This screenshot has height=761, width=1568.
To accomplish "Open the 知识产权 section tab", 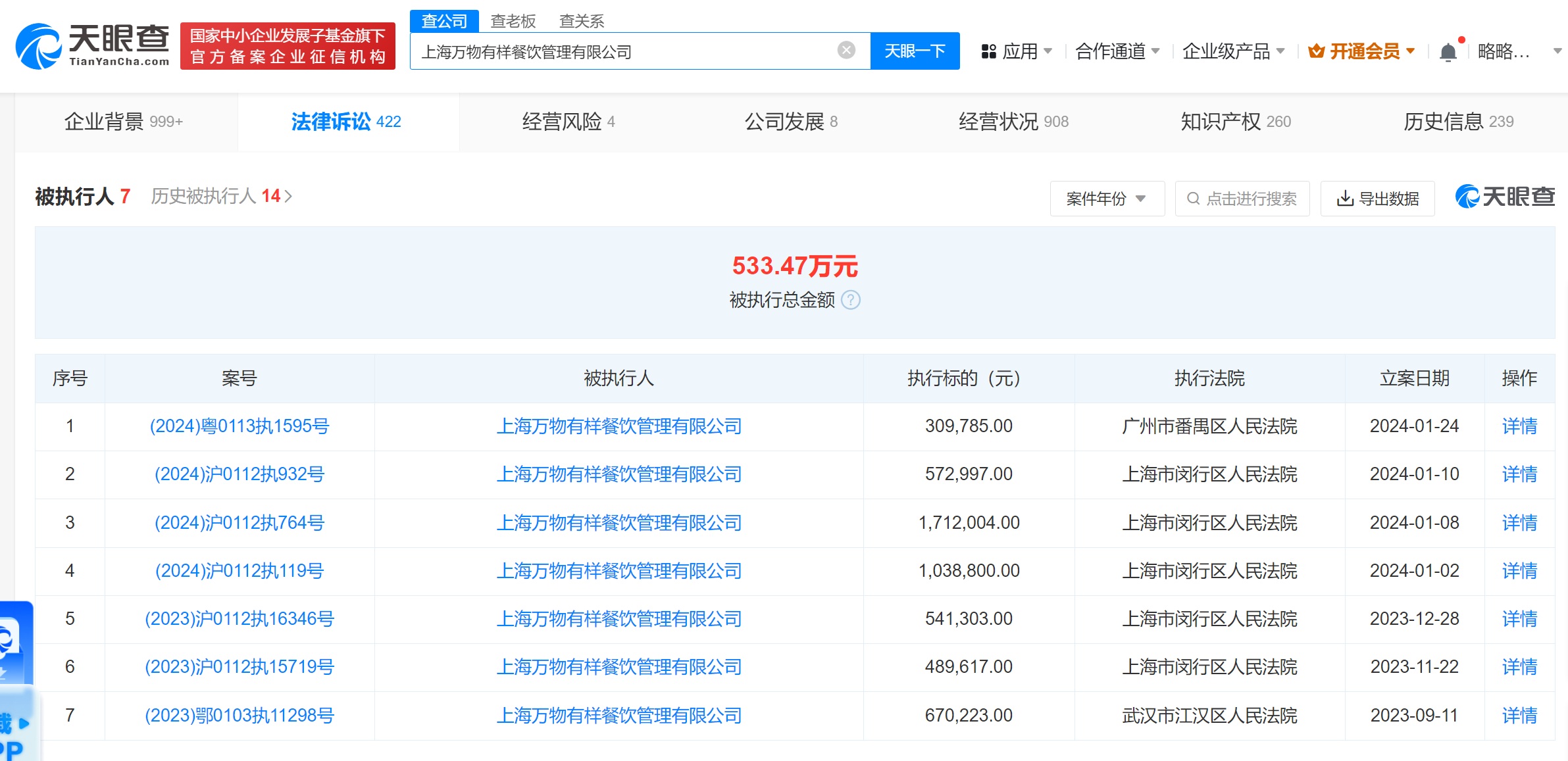I will point(1236,122).
